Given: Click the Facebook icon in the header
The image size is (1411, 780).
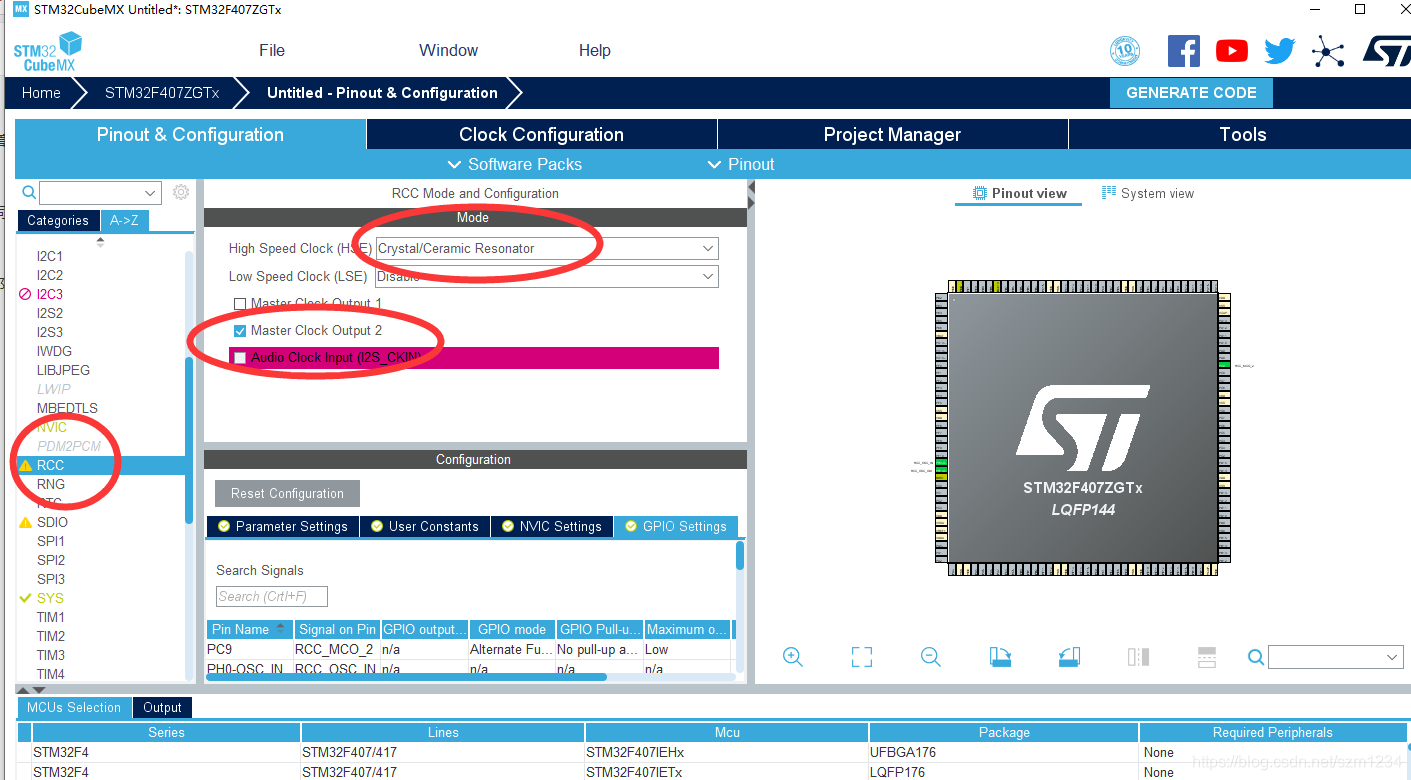Looking at the screenshot, I should (x=1184, y=50).
